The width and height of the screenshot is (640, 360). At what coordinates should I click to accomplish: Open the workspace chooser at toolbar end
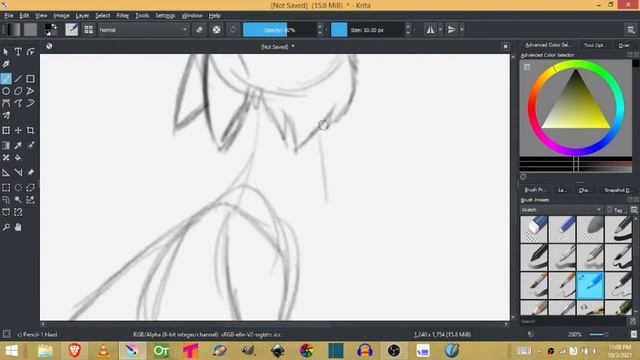pyautogui.click(x=631, y=30)
